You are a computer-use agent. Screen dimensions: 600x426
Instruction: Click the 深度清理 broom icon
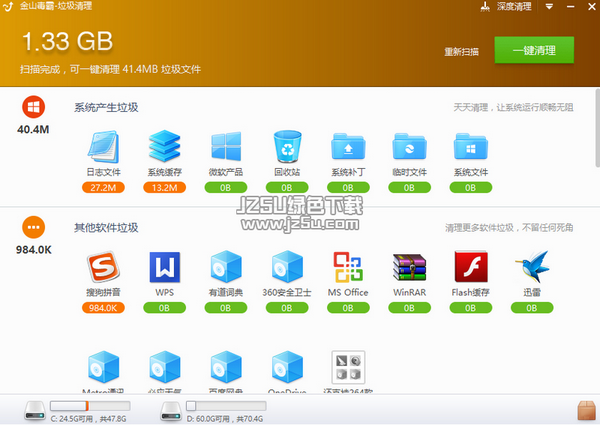click(x=485, y=7)
